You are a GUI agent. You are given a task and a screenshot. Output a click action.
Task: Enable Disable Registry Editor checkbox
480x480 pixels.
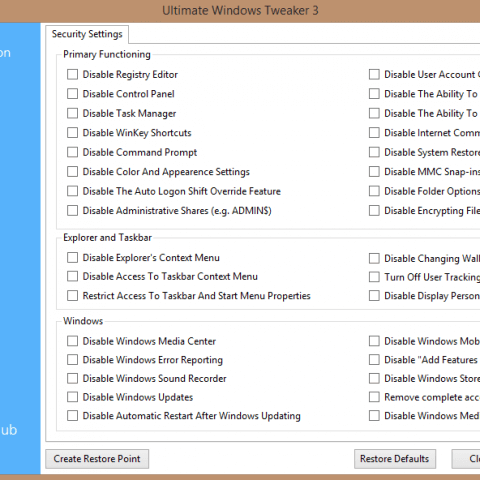(x=72, y=74)
